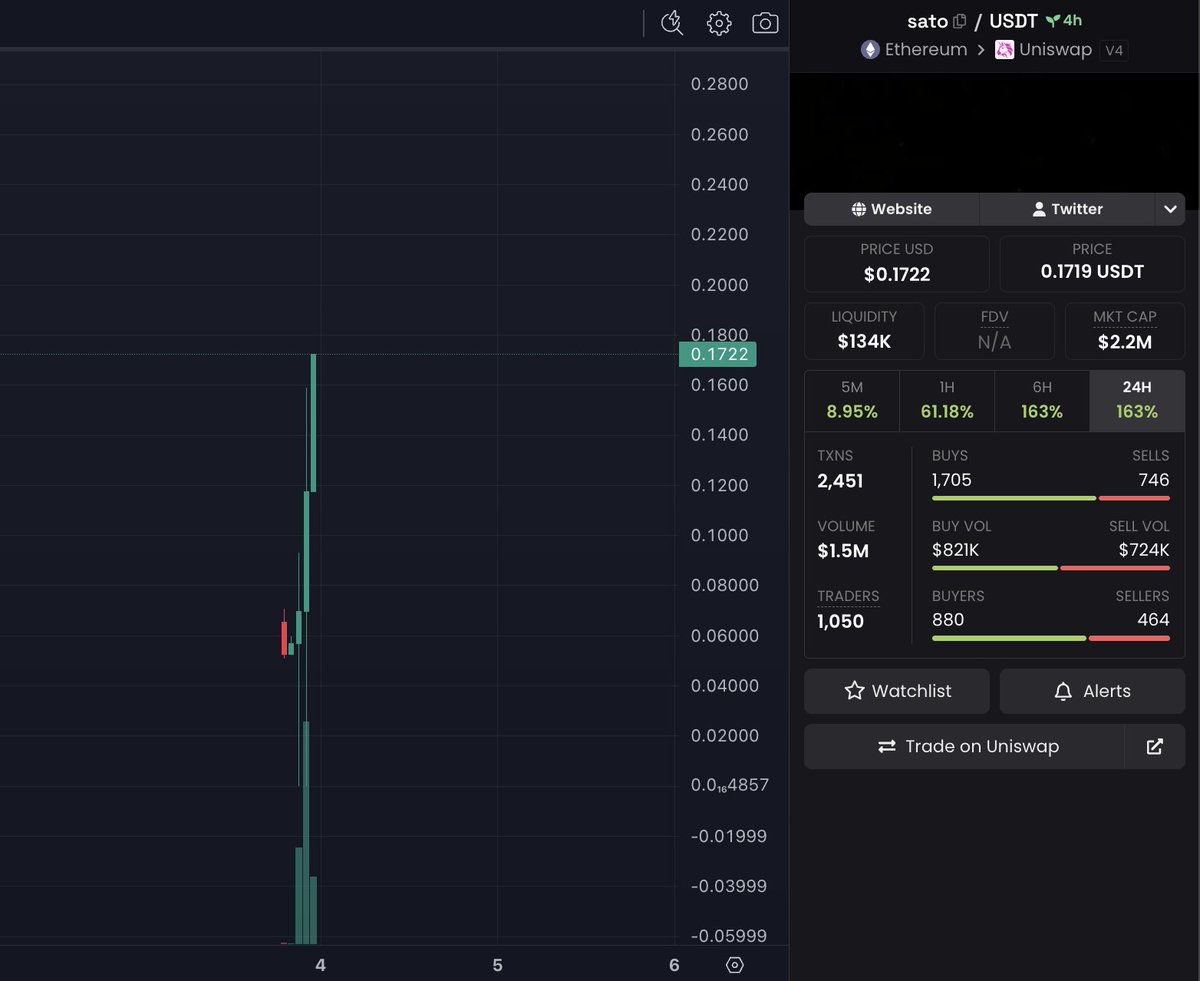Click the buys versus sells ratio bar
The image size is (1200, 981).
coord(1051,498)
